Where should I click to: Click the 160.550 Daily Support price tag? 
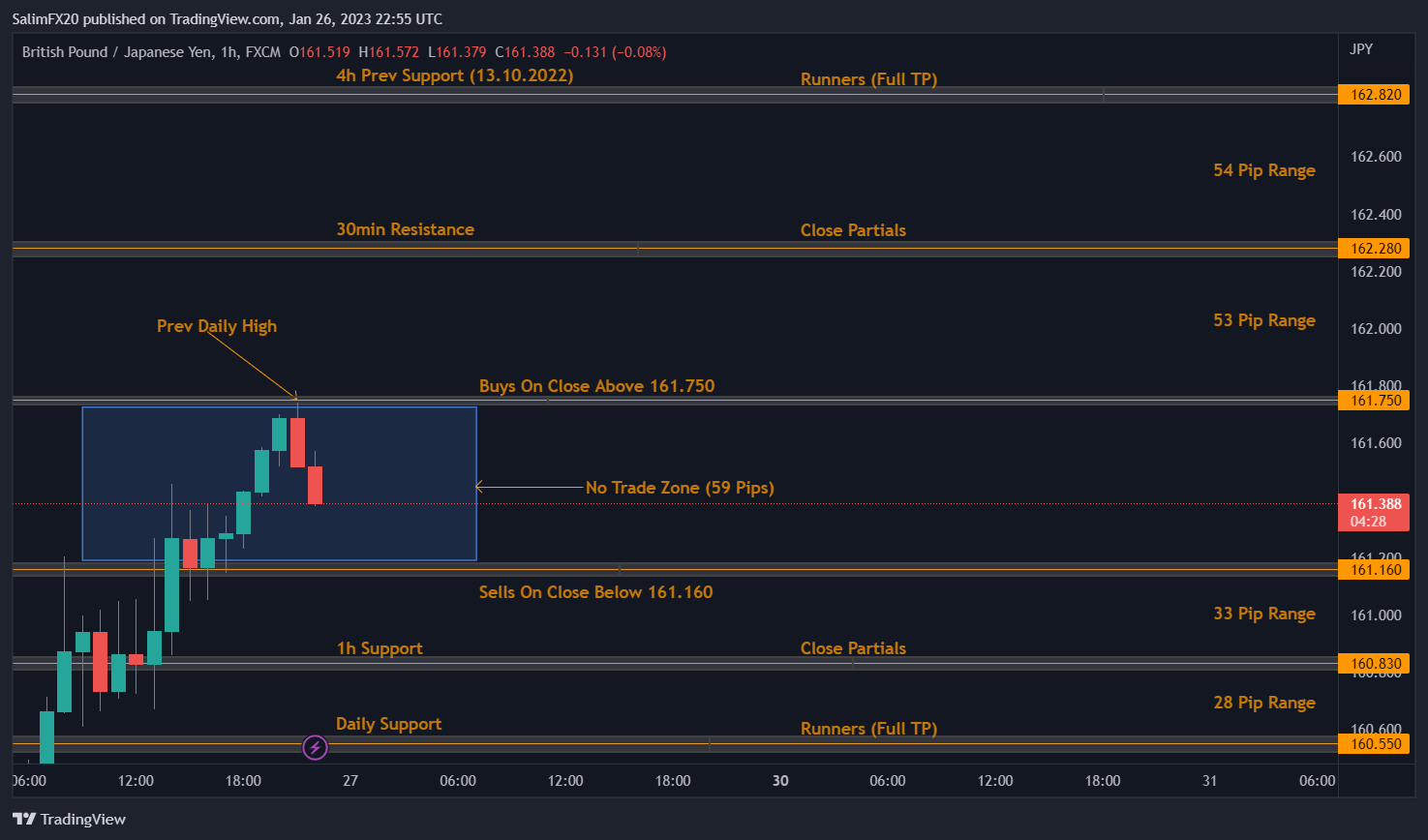tap(1374, 744)
